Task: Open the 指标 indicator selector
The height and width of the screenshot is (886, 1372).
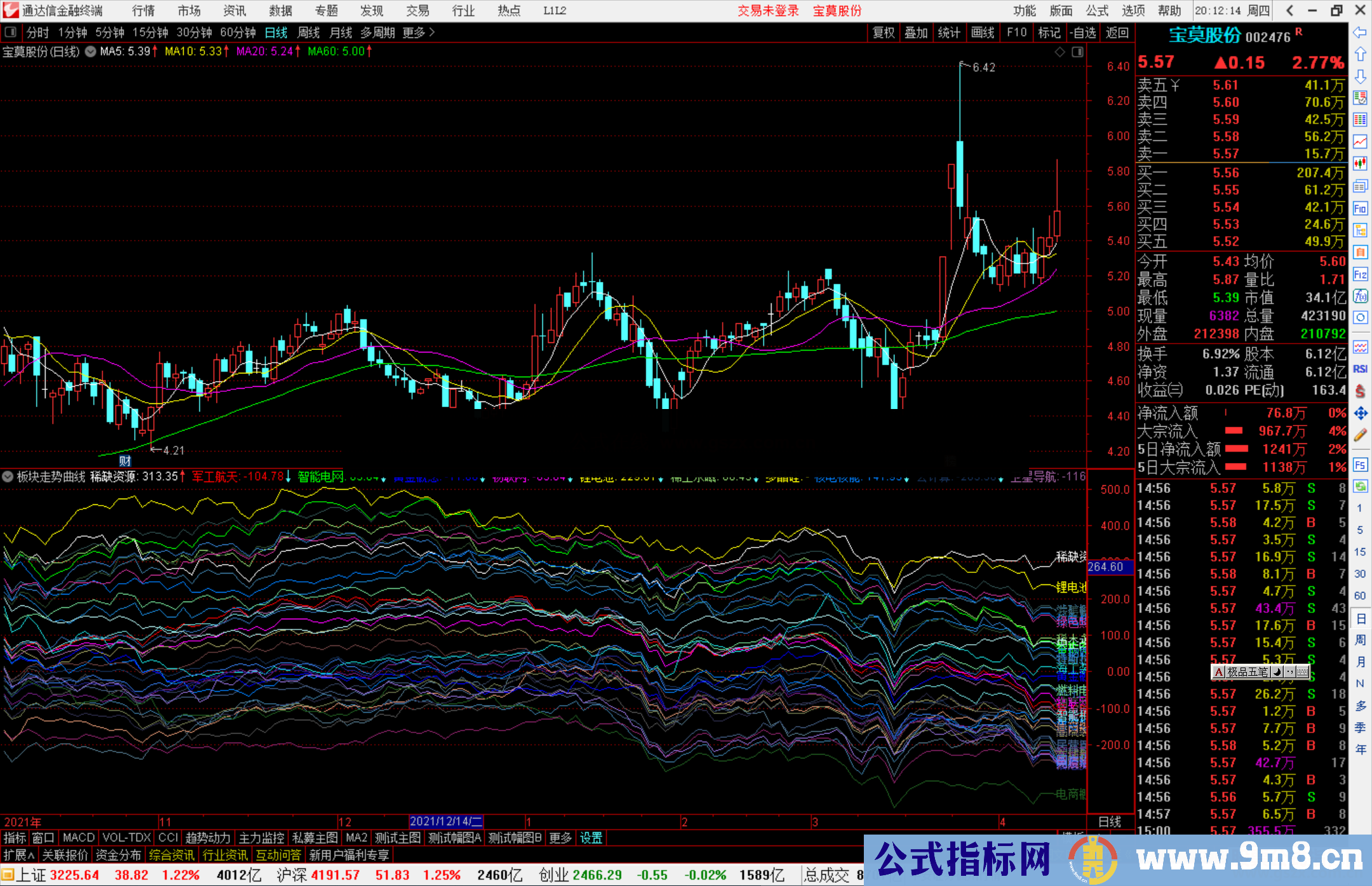Action: click(x=15, y=838)
